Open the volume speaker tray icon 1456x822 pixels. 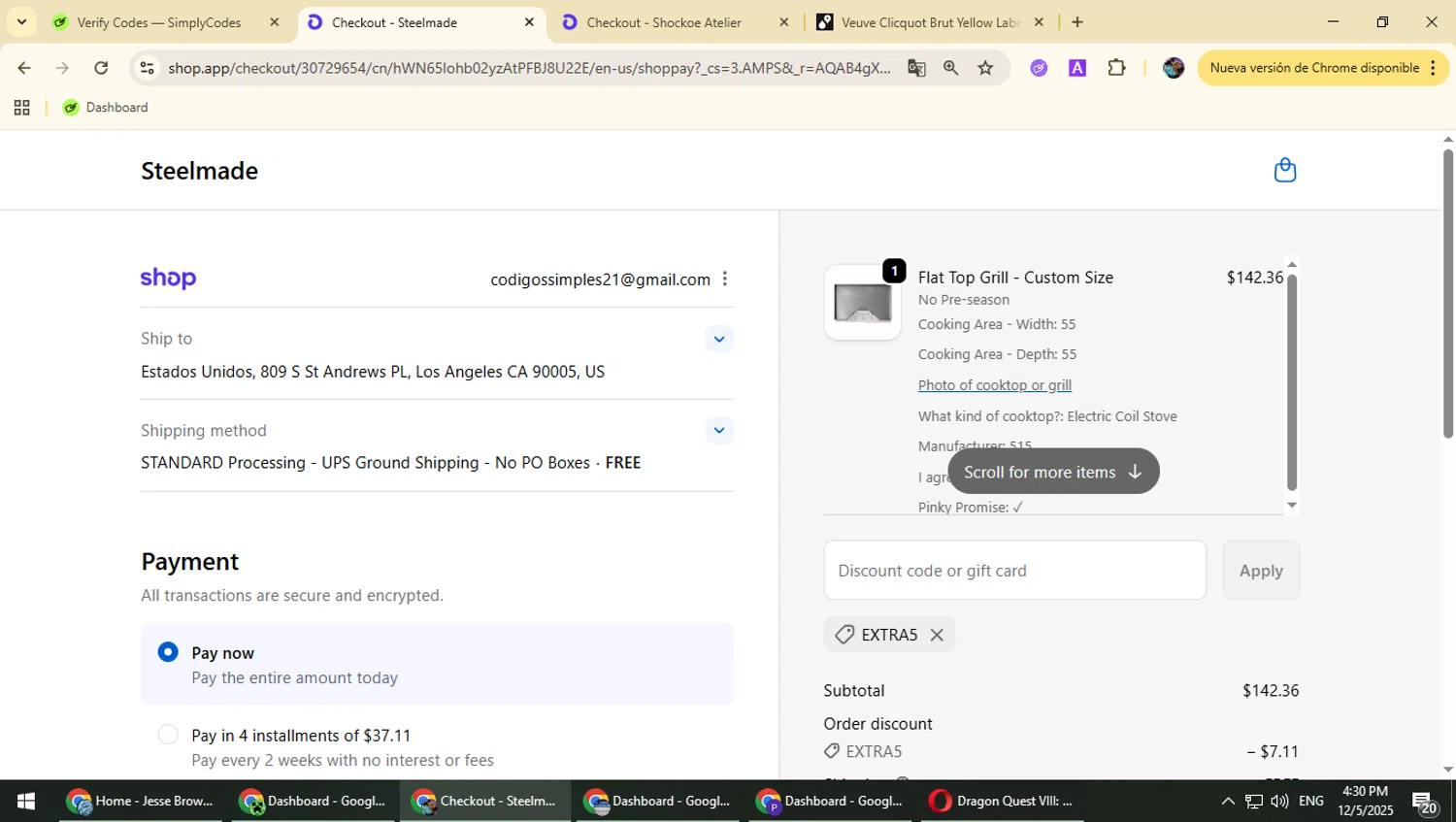coord(1279,802)
